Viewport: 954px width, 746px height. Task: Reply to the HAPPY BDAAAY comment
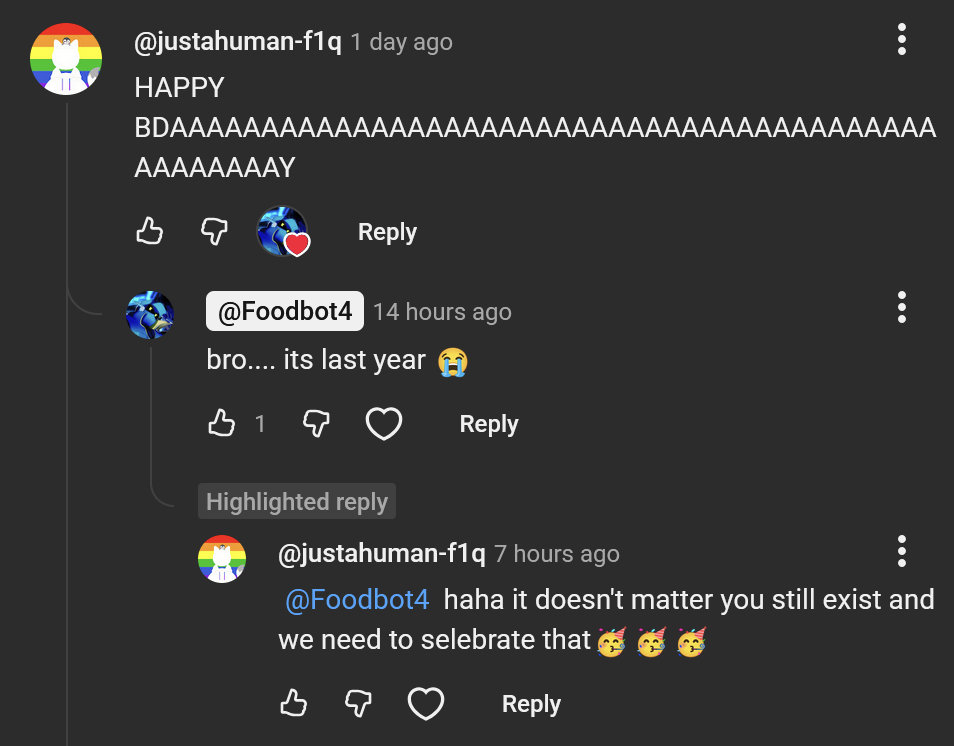pyautogui.click(x=387, y=232)
